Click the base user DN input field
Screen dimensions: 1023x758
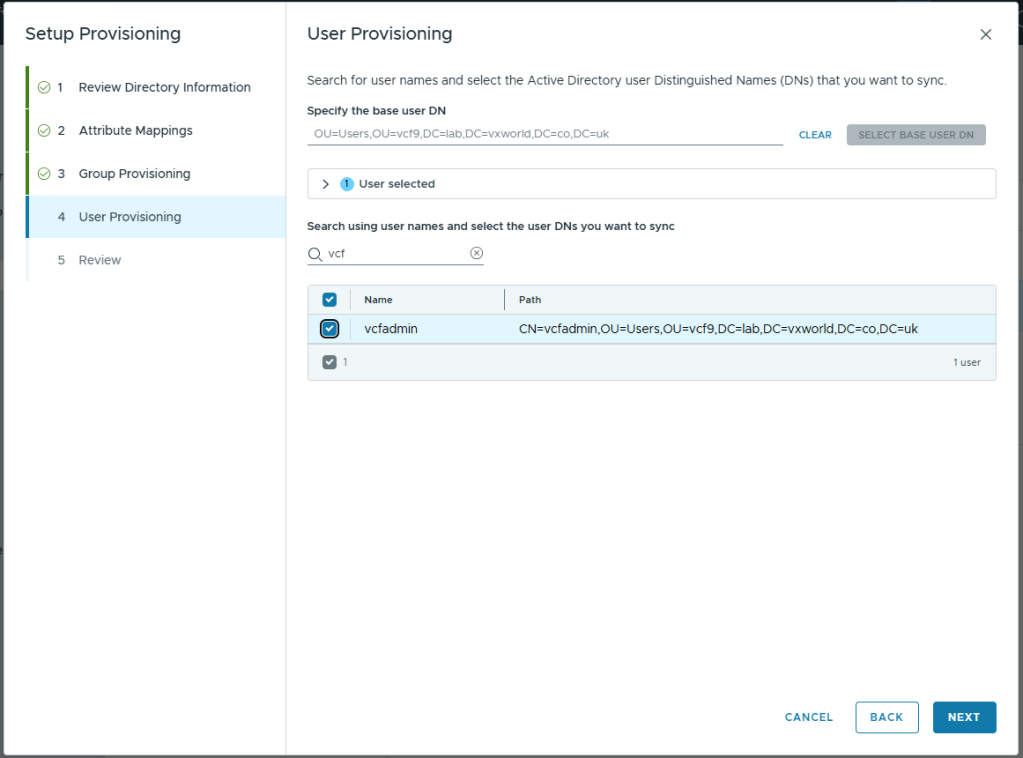[x=544, y=134]
